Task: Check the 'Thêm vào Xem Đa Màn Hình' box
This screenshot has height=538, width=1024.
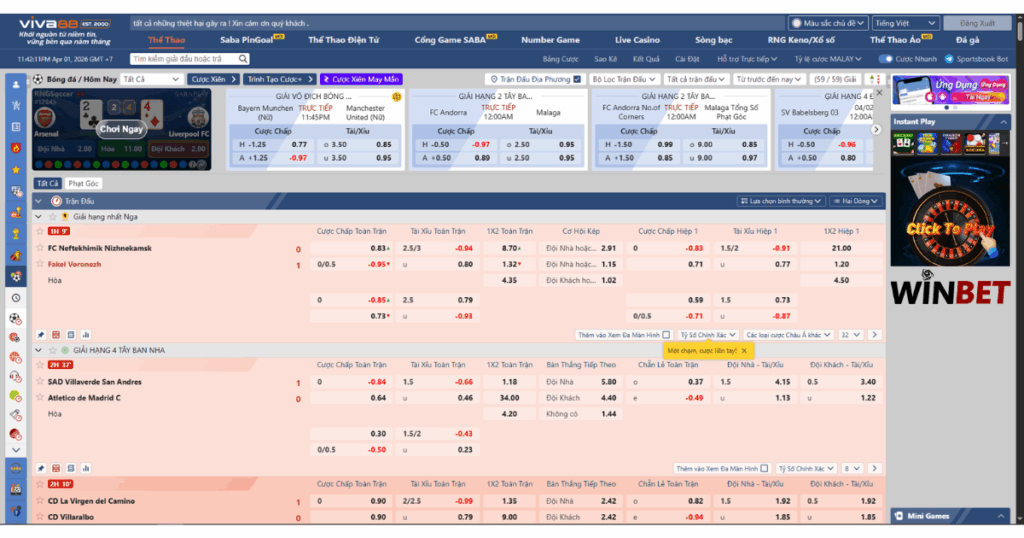Action: point(666,334)
